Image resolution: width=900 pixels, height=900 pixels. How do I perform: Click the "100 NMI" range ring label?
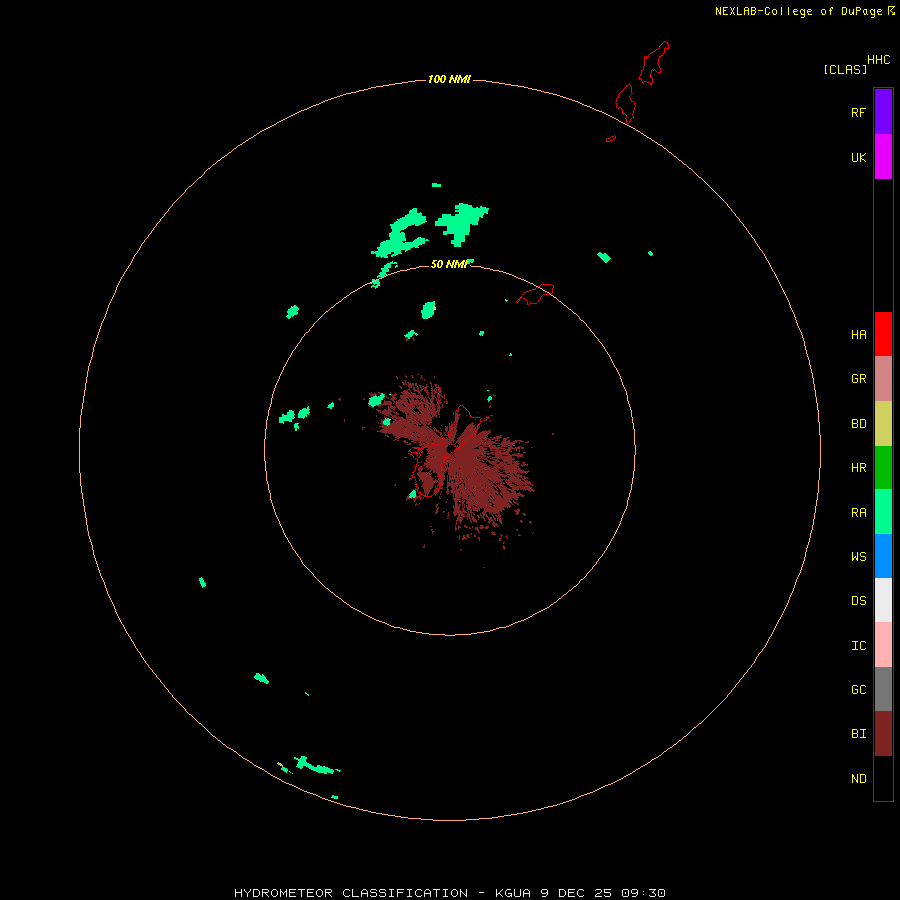point(449,79)
